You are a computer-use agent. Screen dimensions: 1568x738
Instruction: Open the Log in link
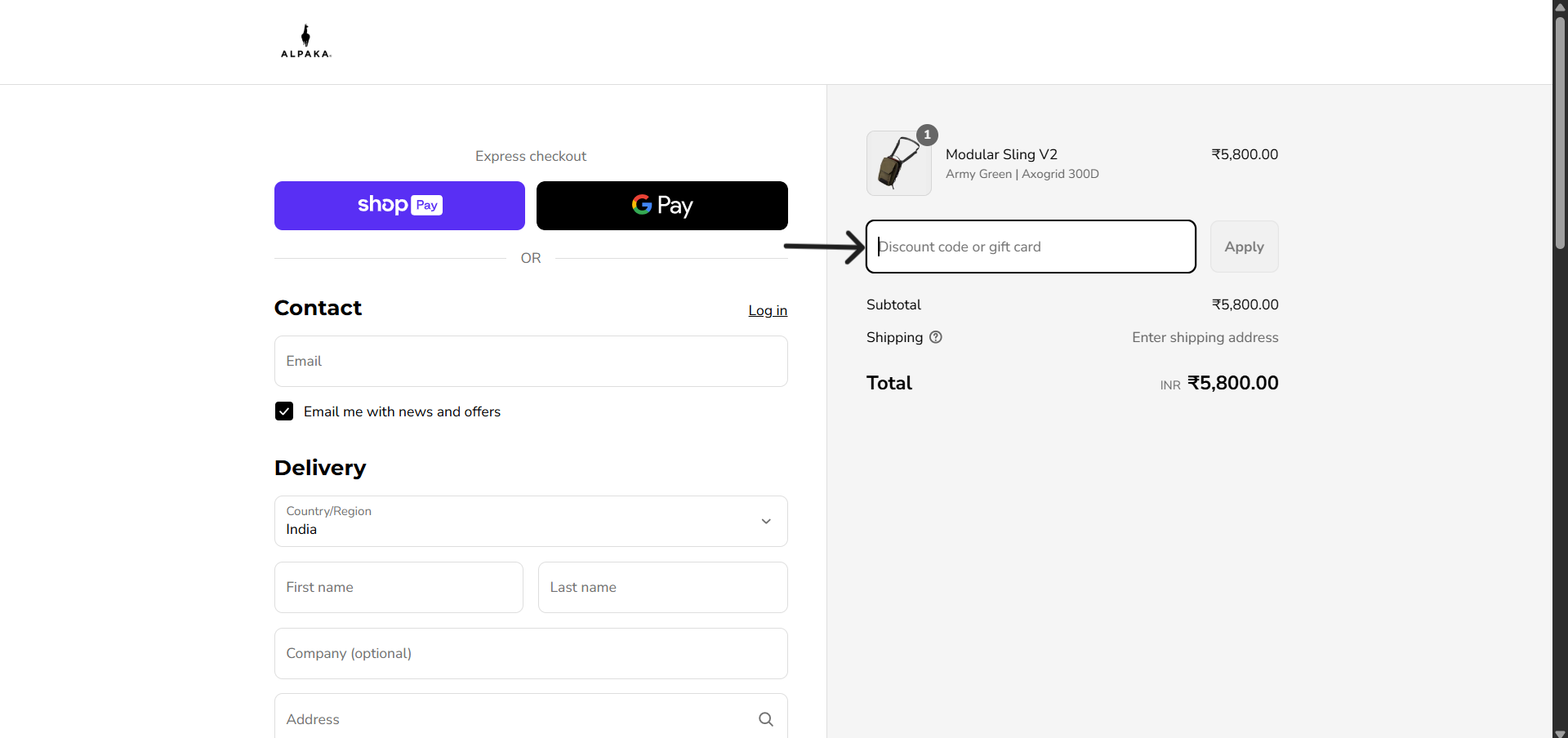[767, 310]
